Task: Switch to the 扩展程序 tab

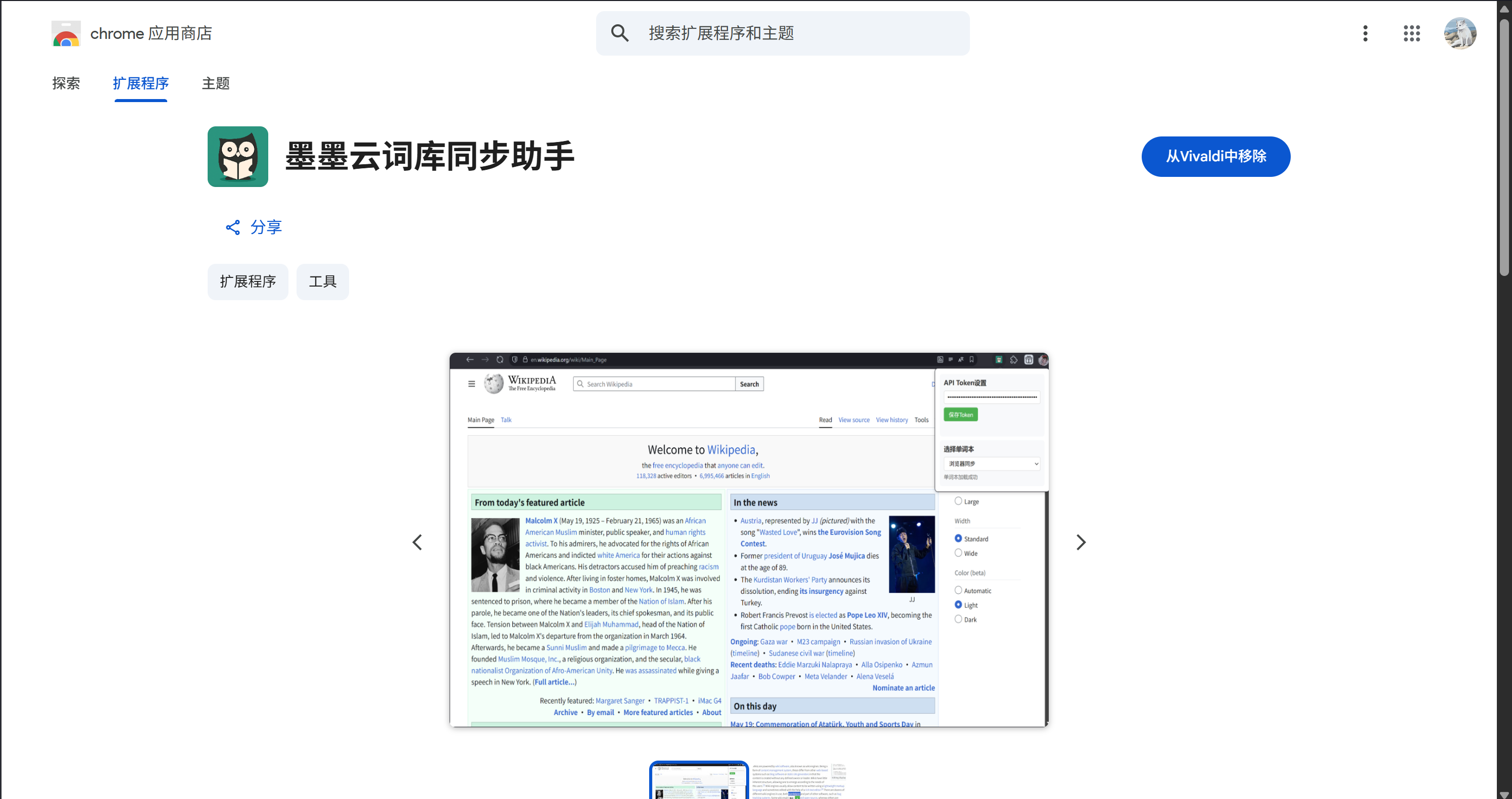Action: pos(141,83)
